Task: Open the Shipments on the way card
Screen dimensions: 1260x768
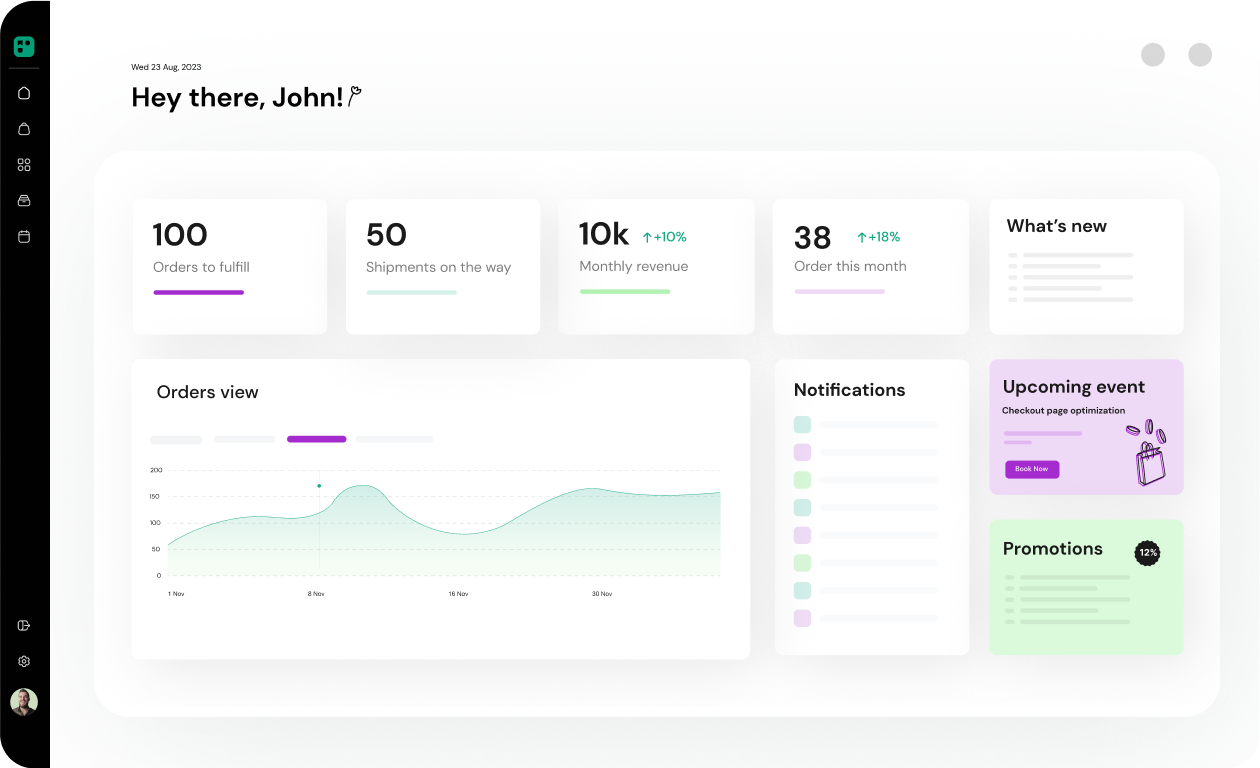Action: (x=443, y=266)
